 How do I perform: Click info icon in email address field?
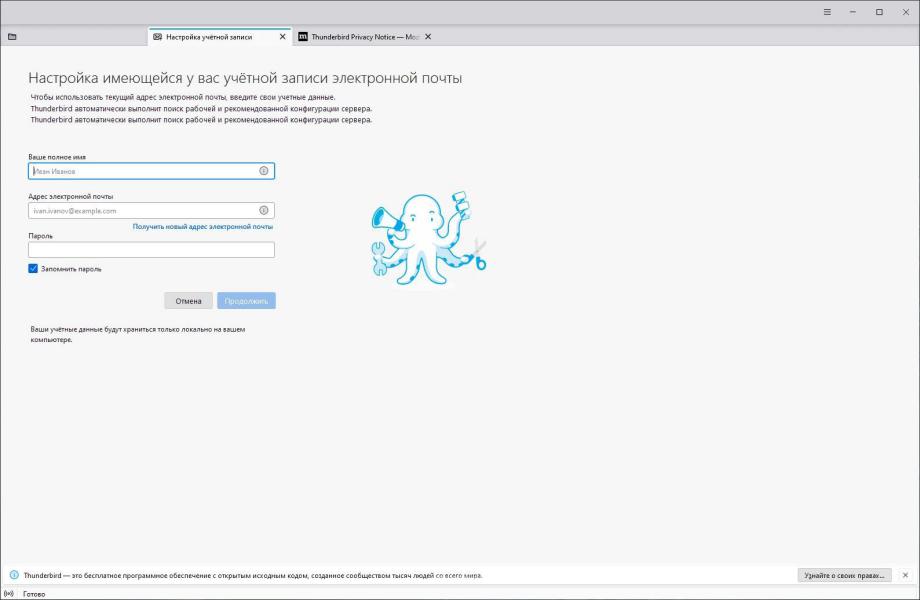[x=263, y=210]
